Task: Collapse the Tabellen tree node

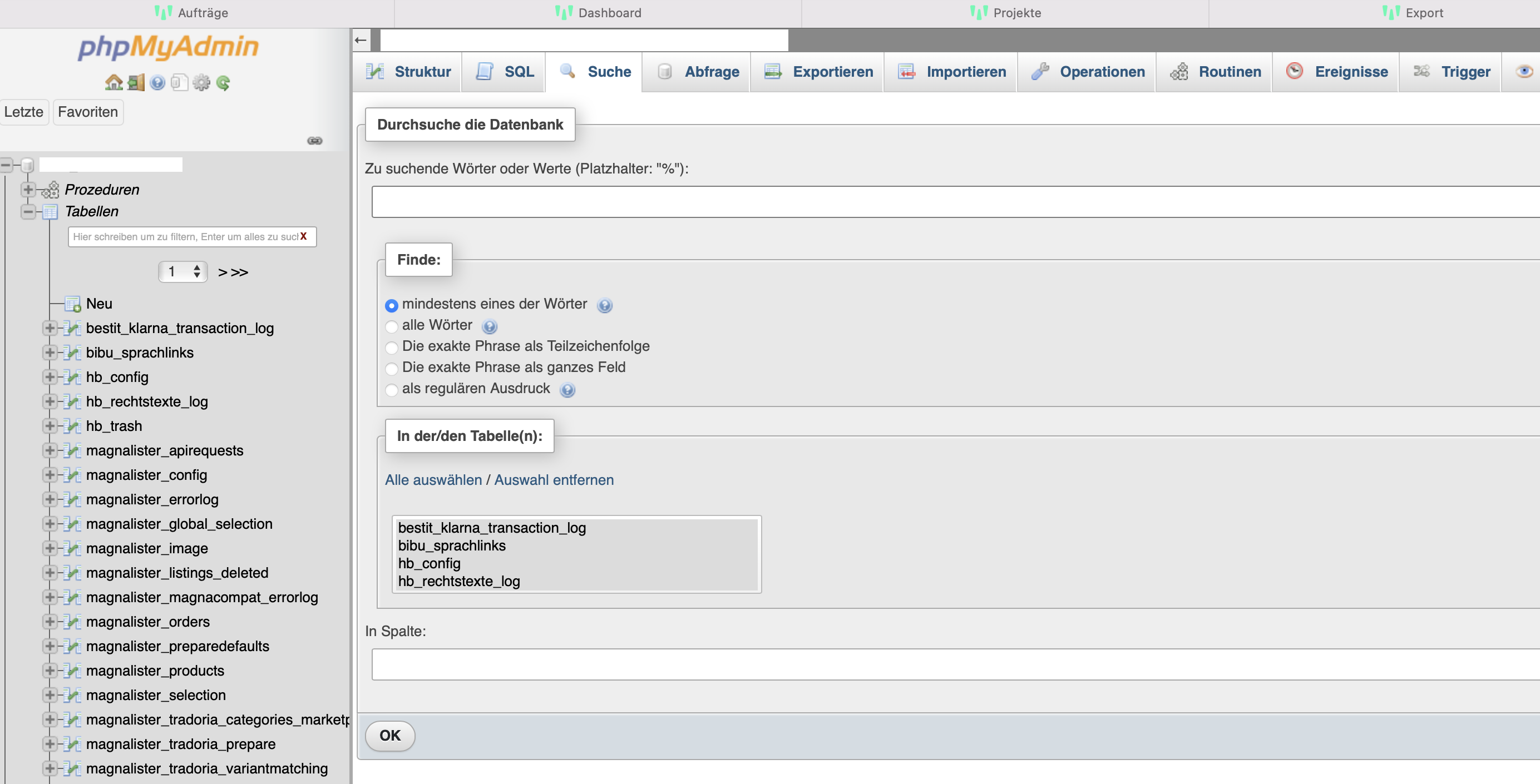Action: pyautogui.click(x=27, y=211)
